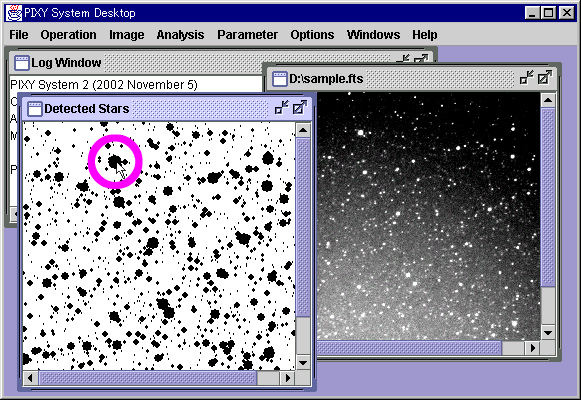Open the Windows menu
The width and height of the screenshot is (581, 400).
(x=373, y=34)
